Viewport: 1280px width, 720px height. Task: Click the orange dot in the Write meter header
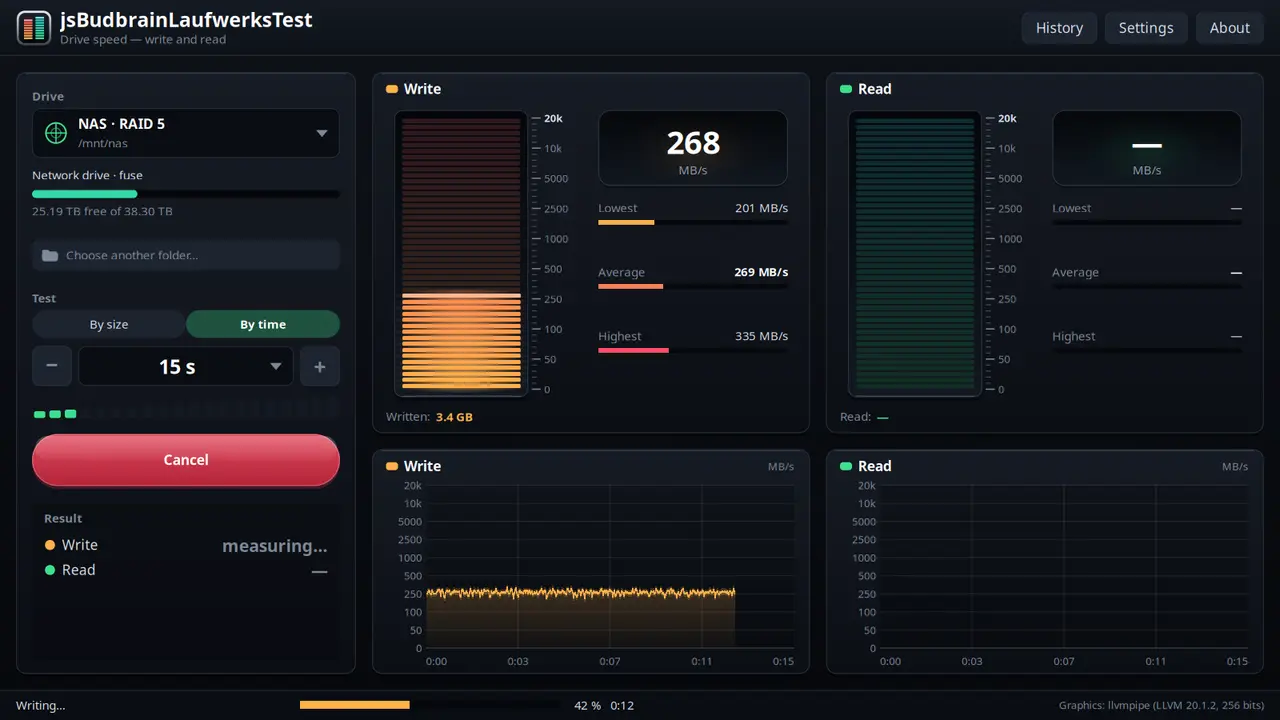pos(392,89)
